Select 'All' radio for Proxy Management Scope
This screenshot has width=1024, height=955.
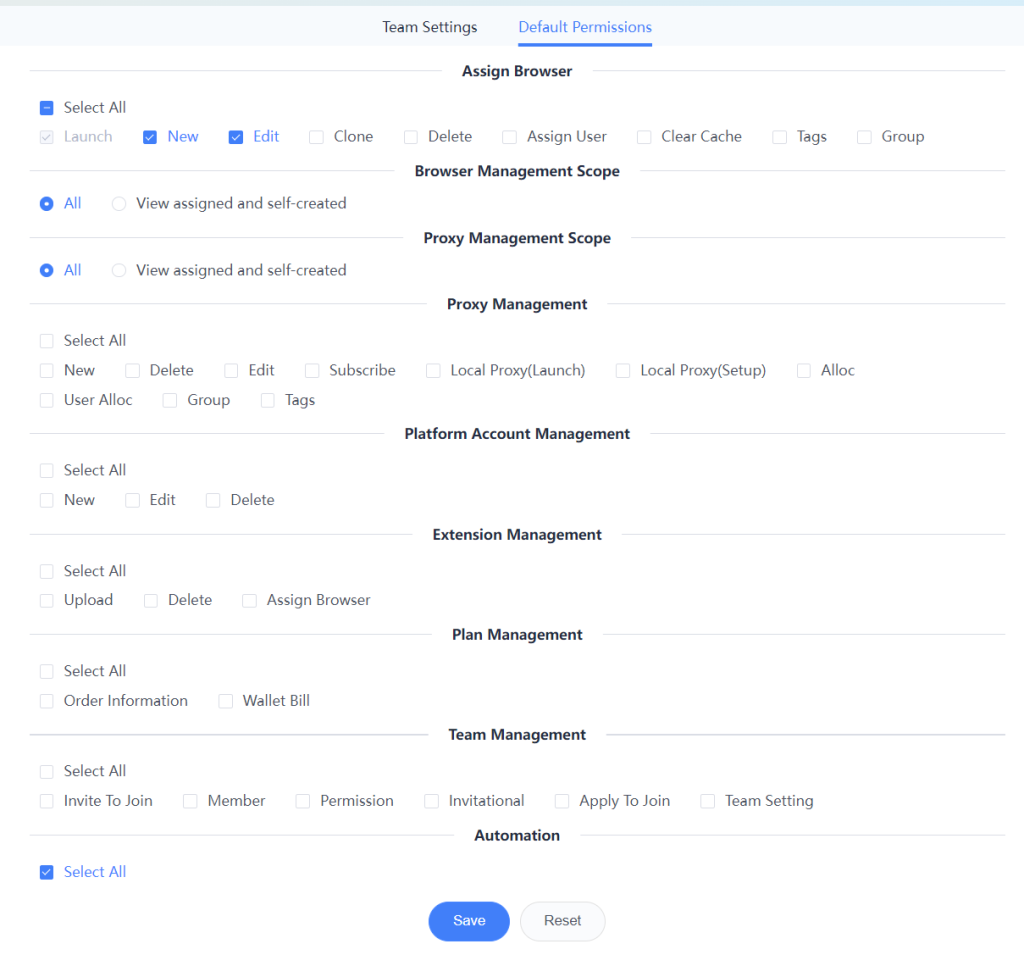click(47, 271)
